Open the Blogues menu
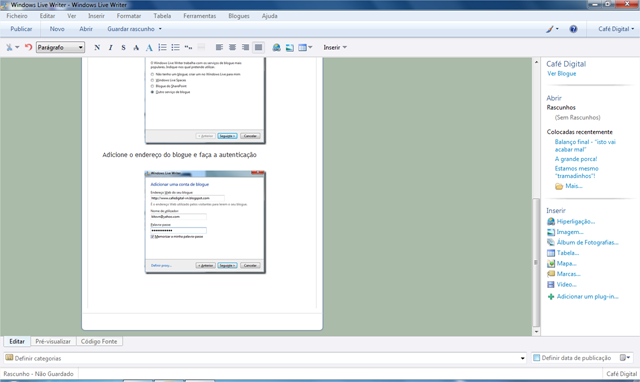The width and height of the screenshot is (640, 382). pyautogui.click(x=239, y=16)
